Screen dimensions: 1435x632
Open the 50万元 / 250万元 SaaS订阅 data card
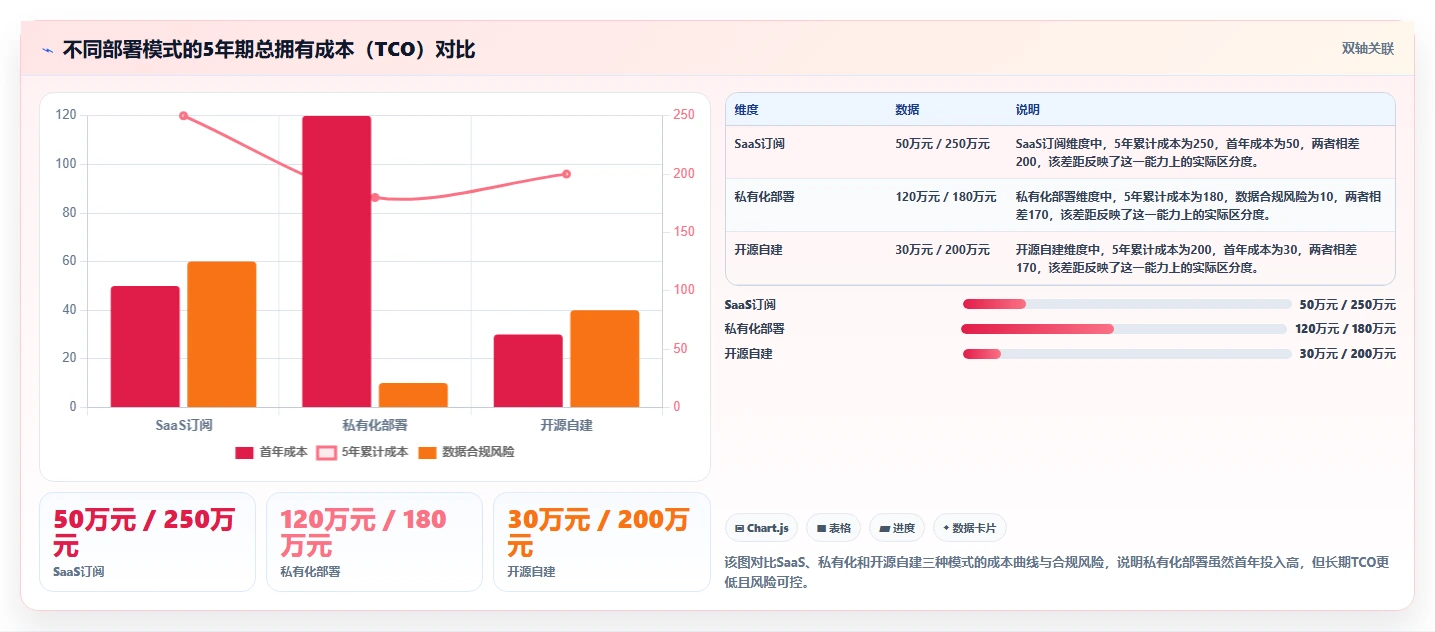tap(147, 542)
